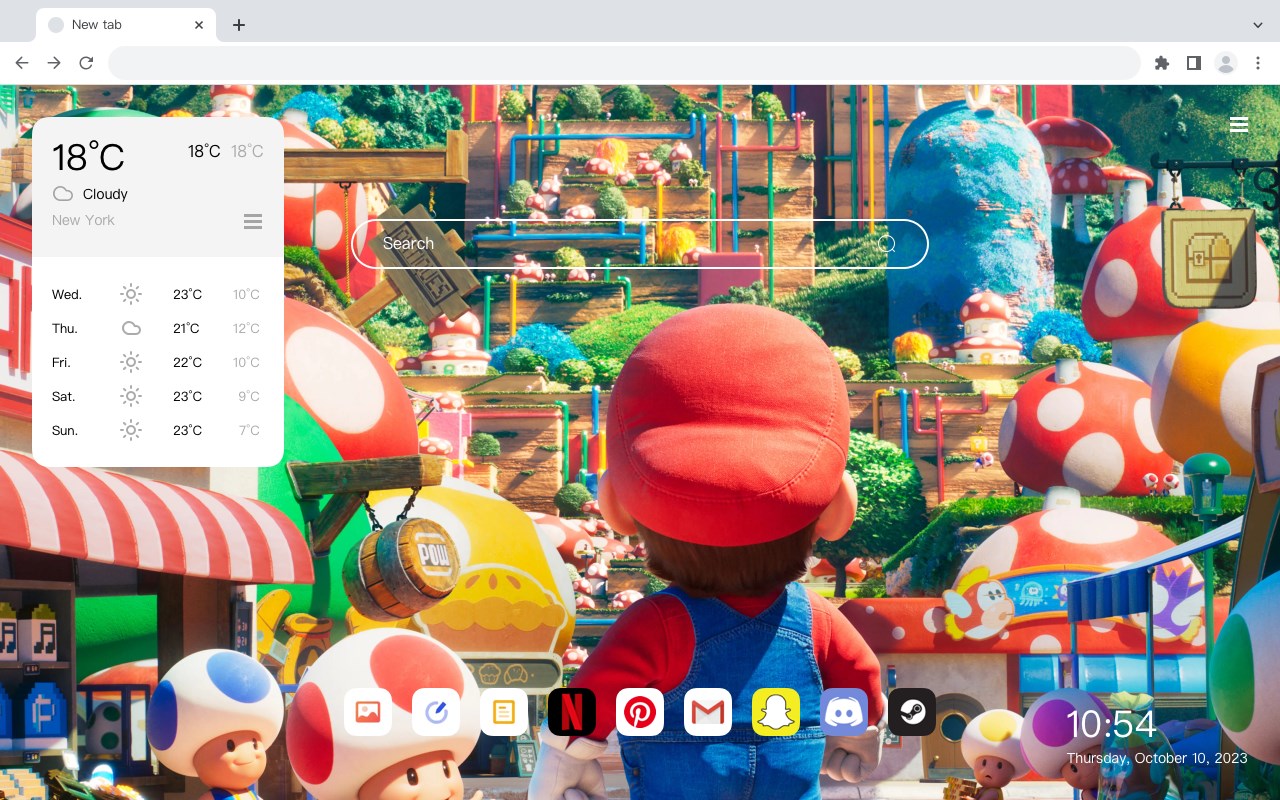The image size is (1280, 800).
Task: Click the Thursday, October 10, 2023 date
Action: click(x=1157, y=758)
